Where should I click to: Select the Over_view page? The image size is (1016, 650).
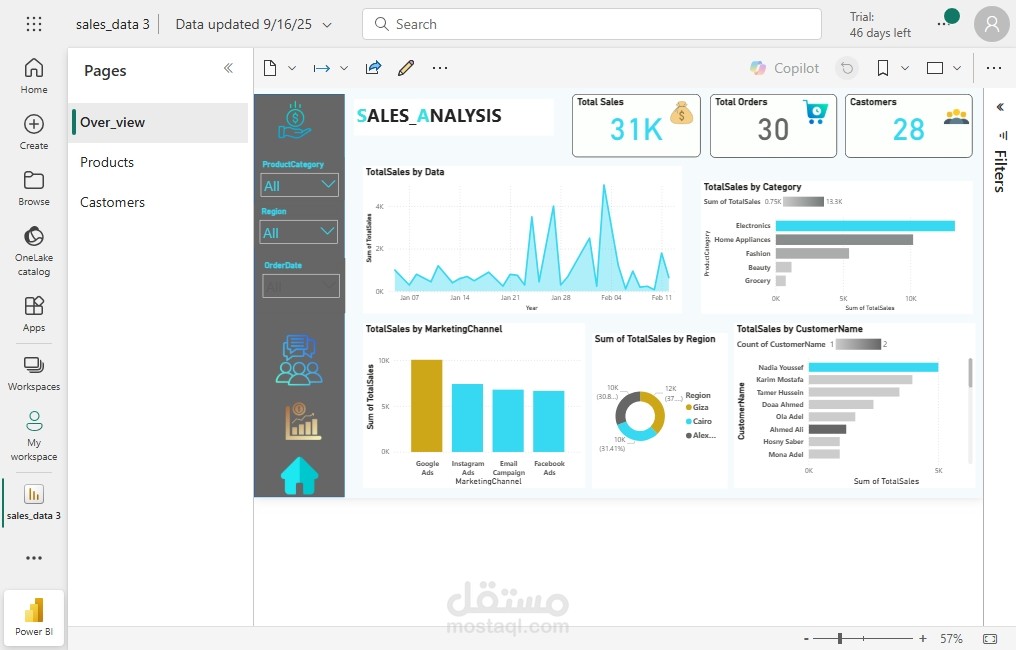pos(159,122)
